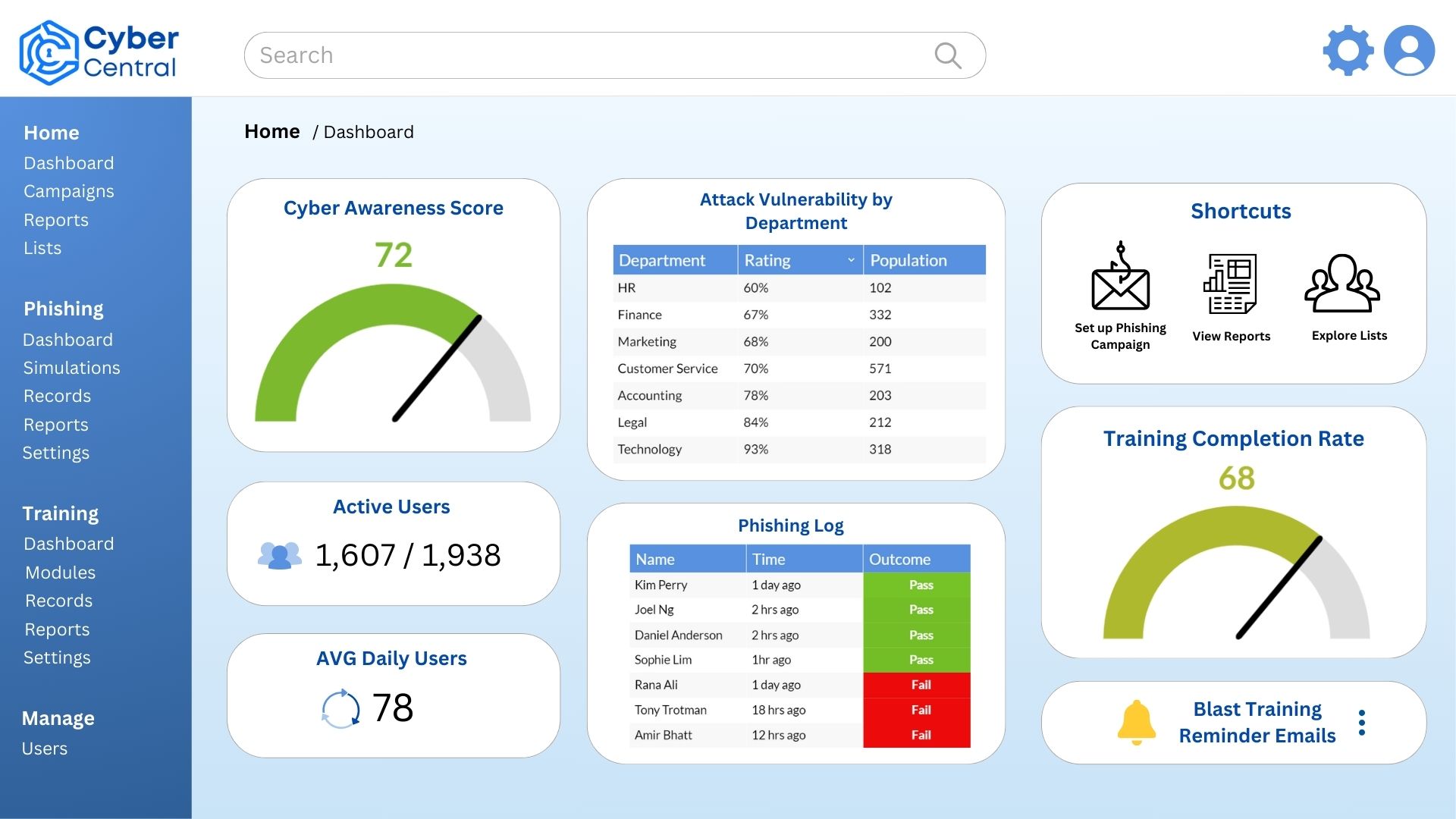Click the Active Users people icon
This screenshot has height=819, width=1456.
[x=278, y=553]
